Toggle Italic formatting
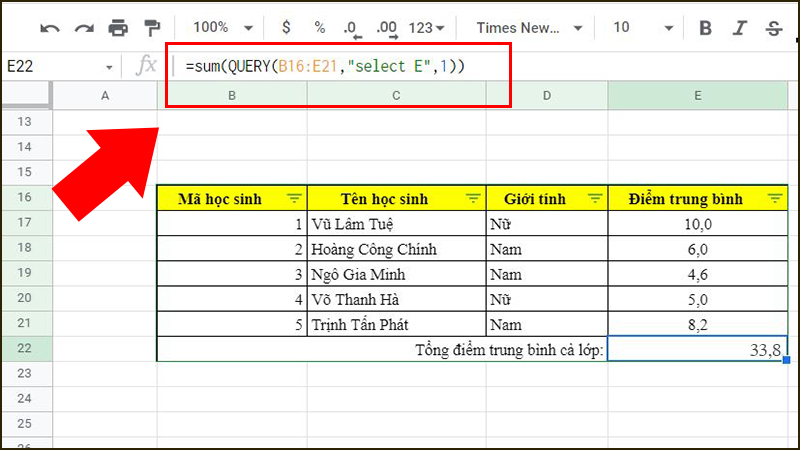 tap(739, 28)
